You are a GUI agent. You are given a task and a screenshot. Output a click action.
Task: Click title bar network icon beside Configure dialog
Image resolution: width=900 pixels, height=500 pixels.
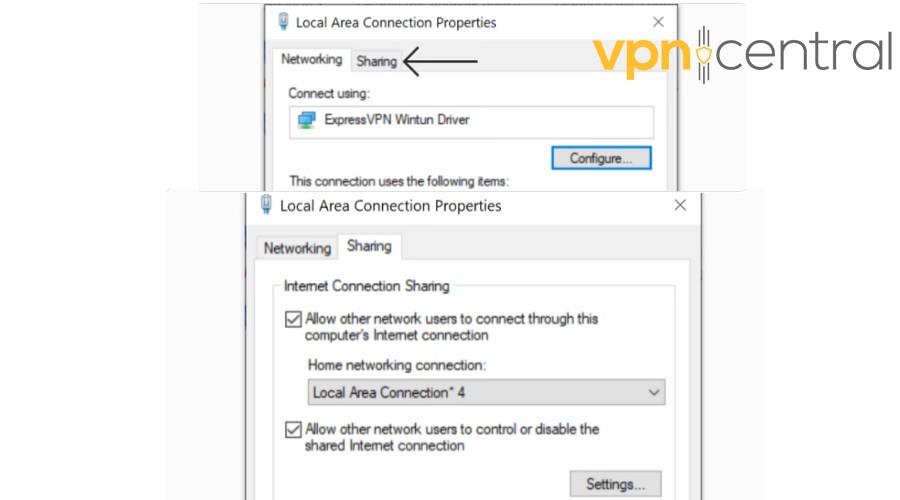pyautogui.click(x=283, y=22)
